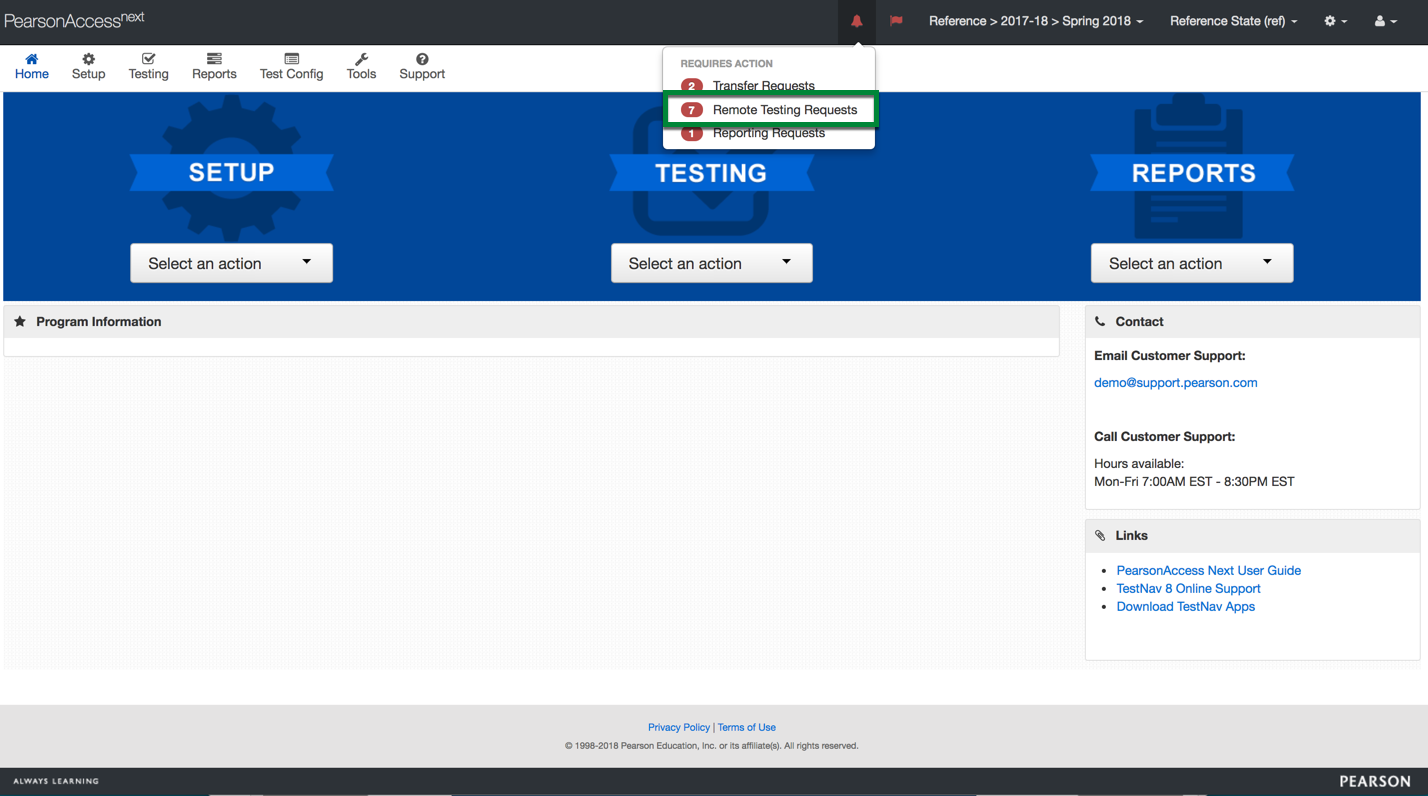Select Transfer Requests from notification menu
This screenshot has width=1428, height=796.
pos(763,86)
